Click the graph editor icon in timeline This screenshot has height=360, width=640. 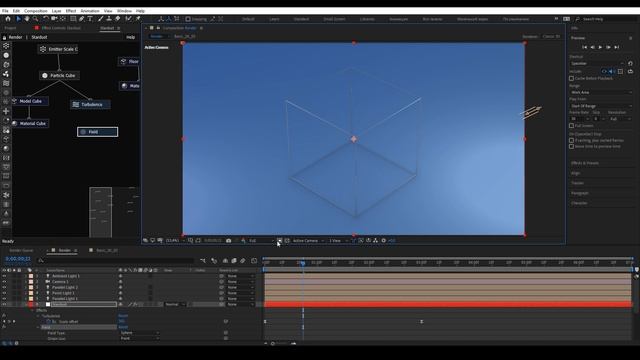click(x=254, y=260)
